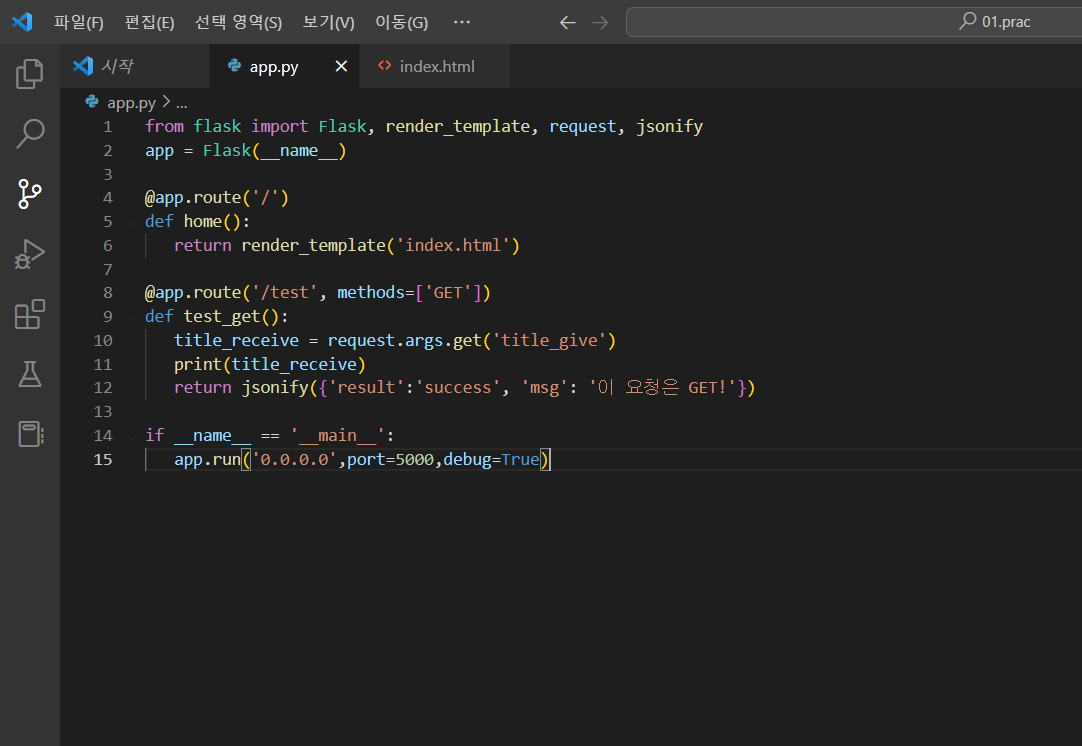Show more menus via the ellipsis
The image size is (1082, 746).
pos(462,22)
